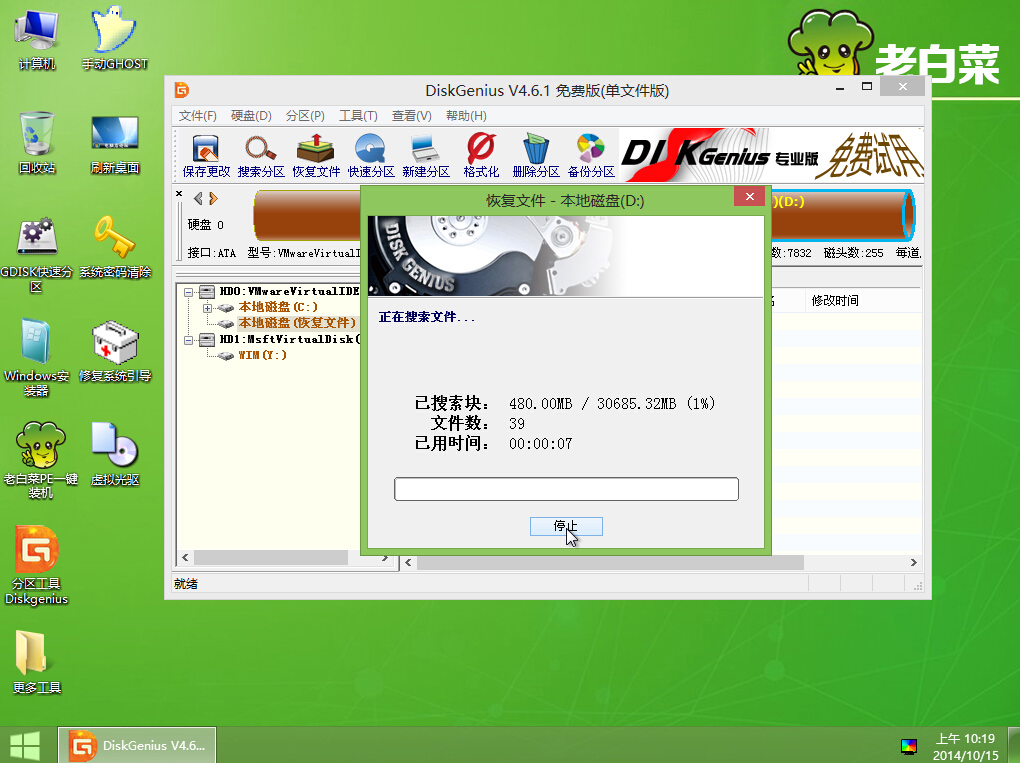Select the Windows安装器 desktop icon

36,358
